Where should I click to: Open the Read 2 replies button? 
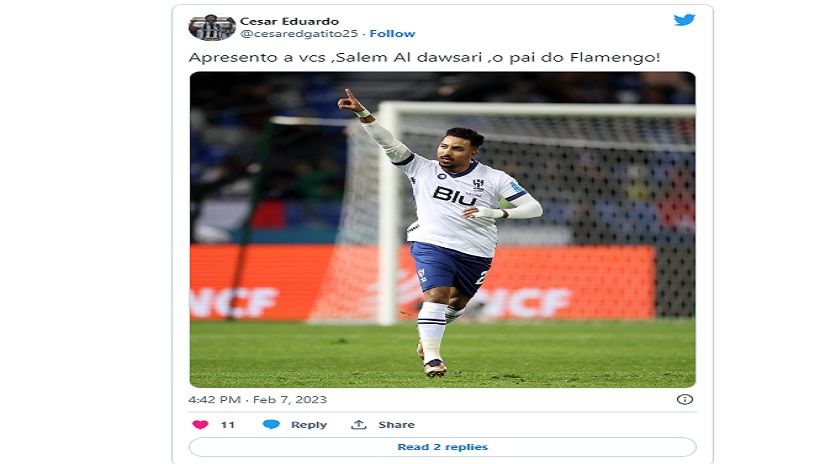(442, 447)
